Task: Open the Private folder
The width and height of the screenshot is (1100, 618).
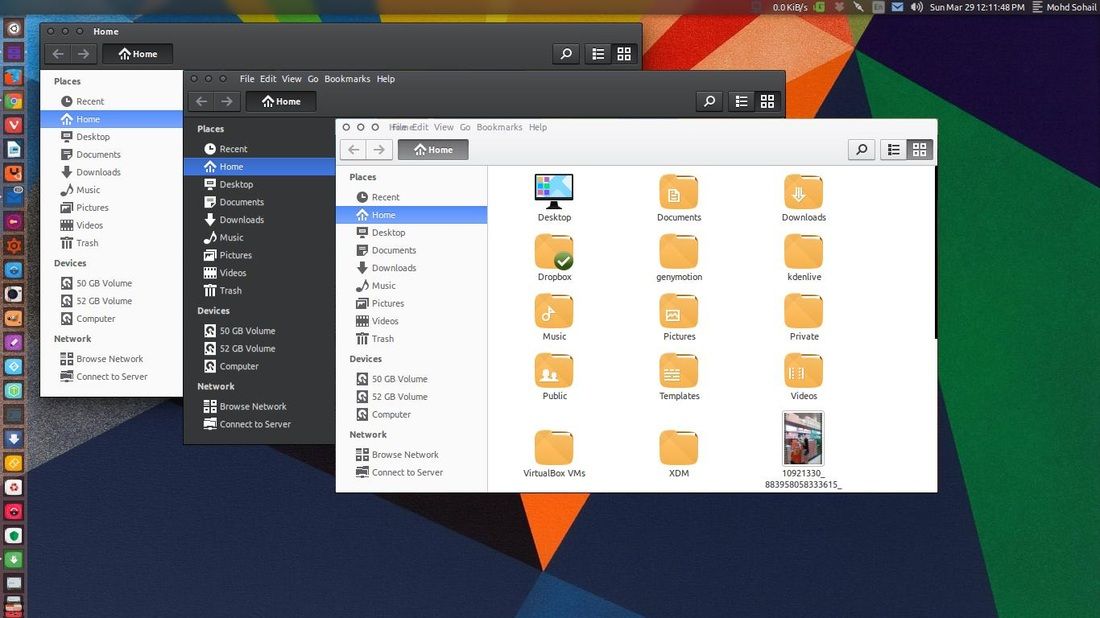Action: pyautogui.click(x=804, y=313)
